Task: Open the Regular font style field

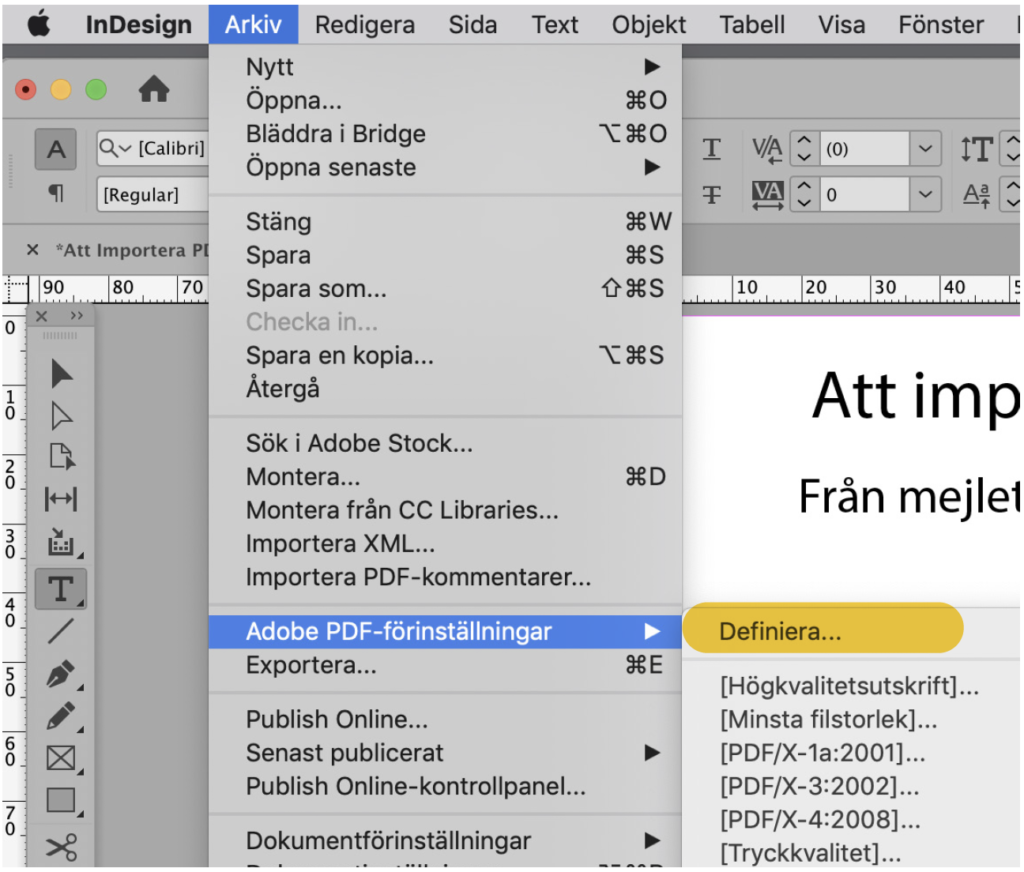Action: 153,194
